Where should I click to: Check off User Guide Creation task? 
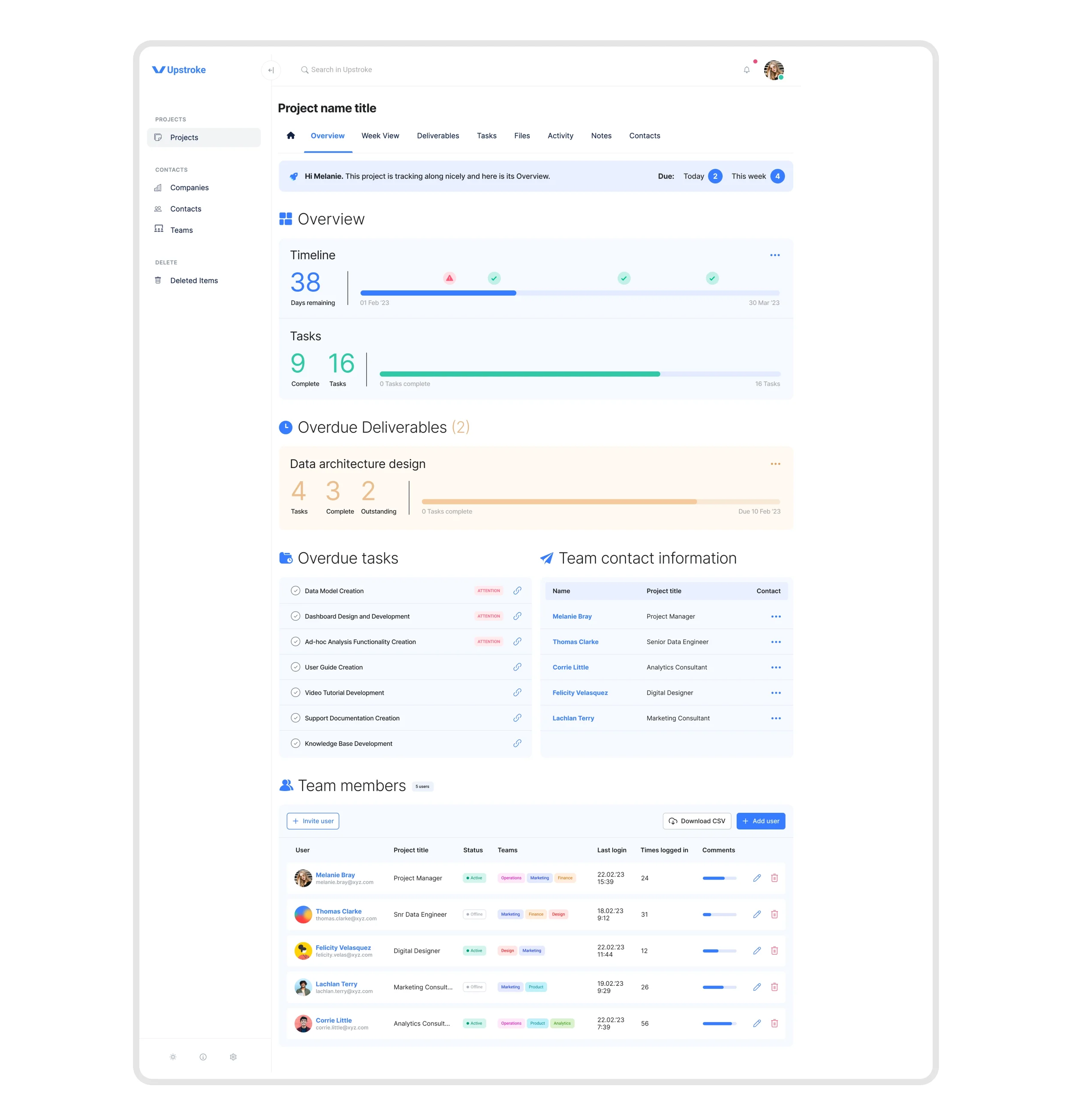click(295, 667)
